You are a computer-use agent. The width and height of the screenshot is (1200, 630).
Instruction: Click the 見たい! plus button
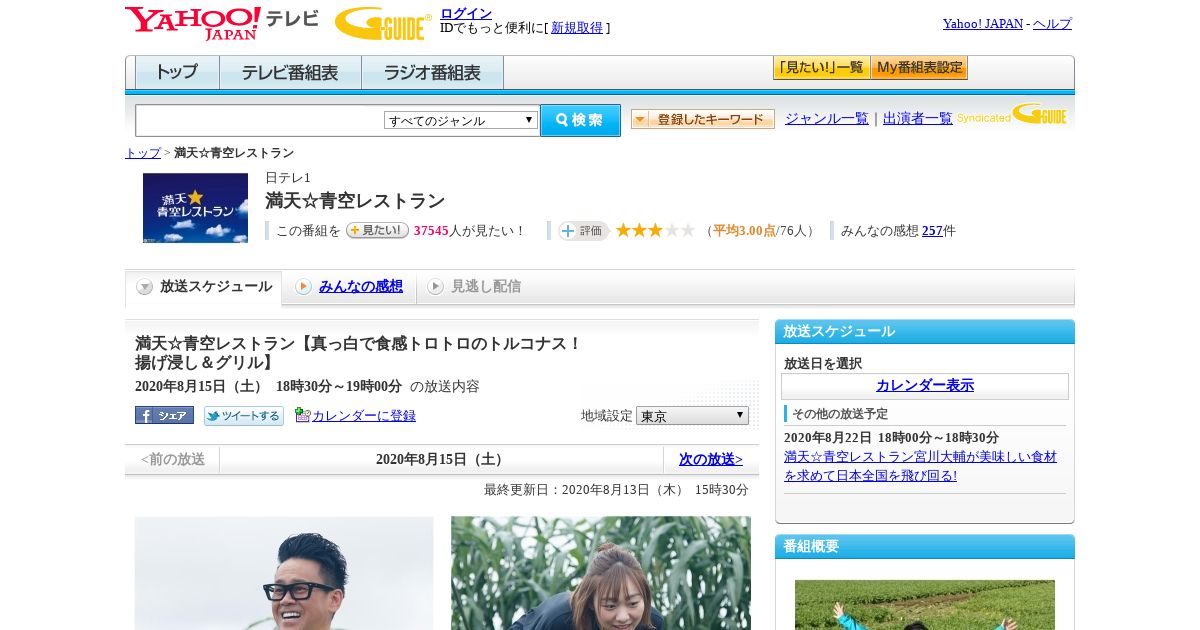(x=377, y=230)
